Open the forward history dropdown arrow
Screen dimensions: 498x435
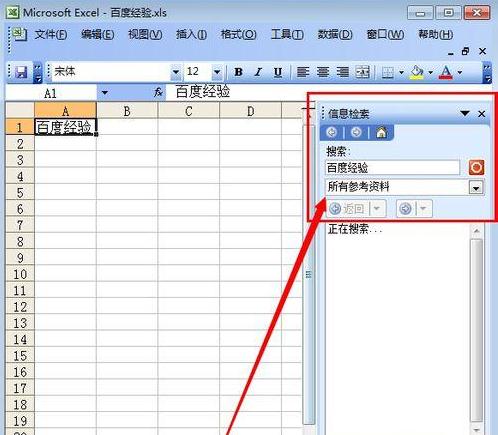point(423,209)
